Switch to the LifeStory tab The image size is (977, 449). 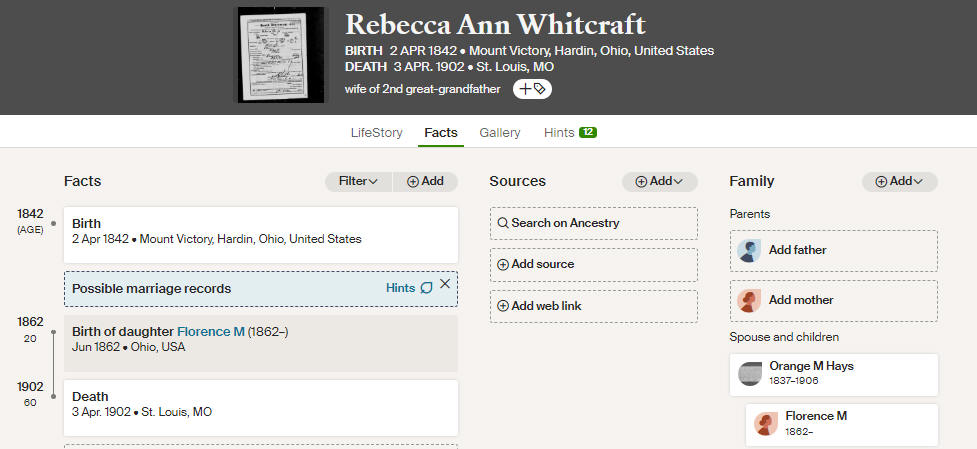pyautogui.click(x=376, y=133)
